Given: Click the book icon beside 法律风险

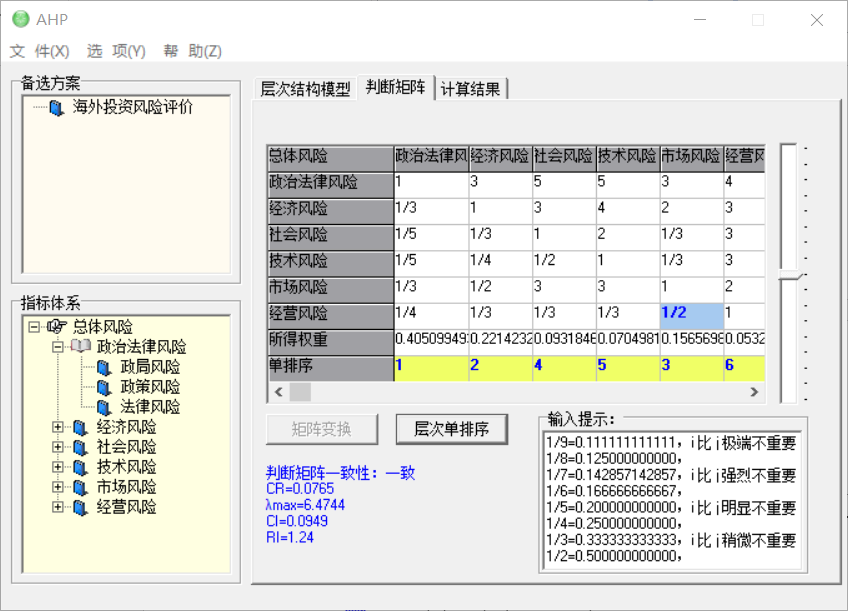Looking at the screenshot, I should point(104,407).
